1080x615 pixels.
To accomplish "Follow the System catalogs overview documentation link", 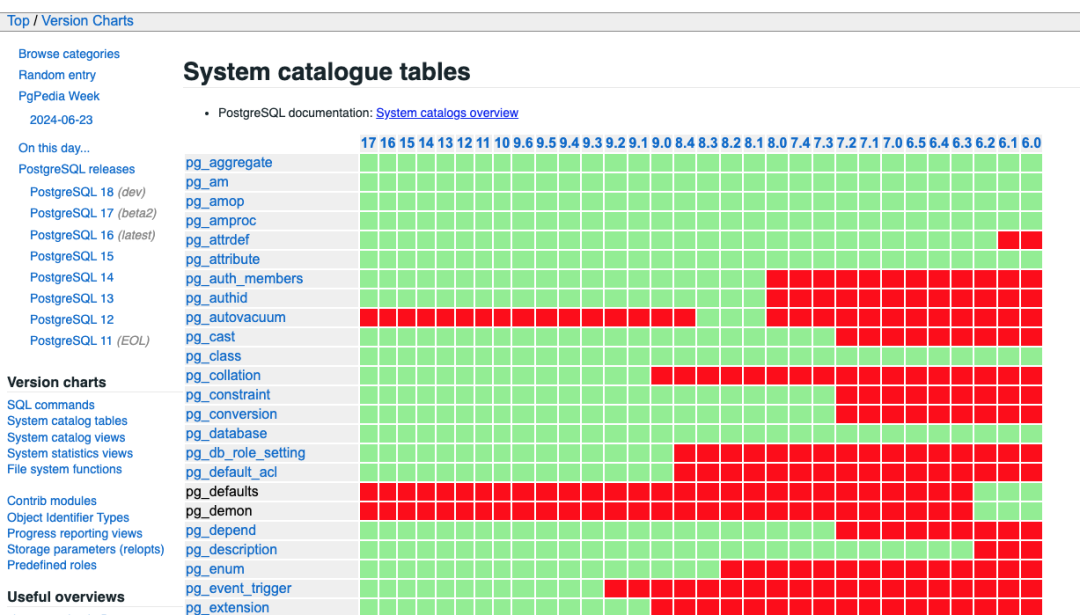I will click(447, 113).
